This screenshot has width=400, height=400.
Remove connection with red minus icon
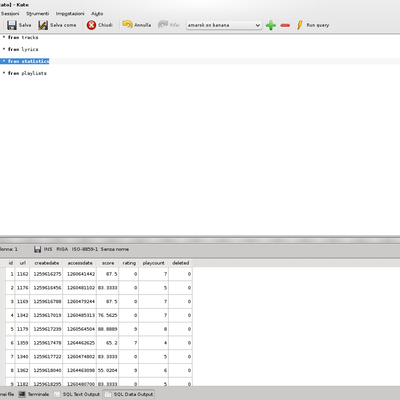tap(285, 25)
